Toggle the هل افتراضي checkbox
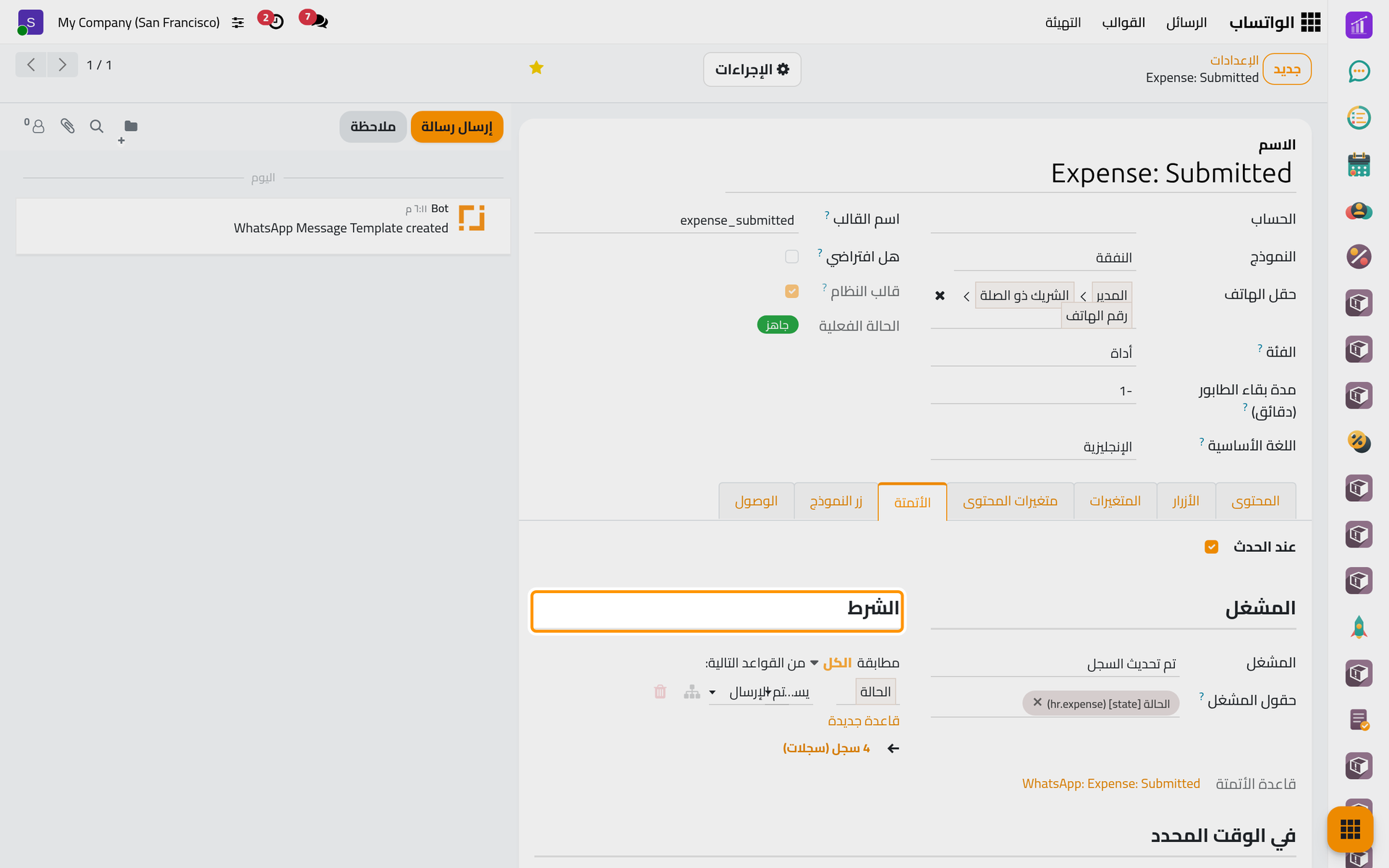 coord(791,256)
